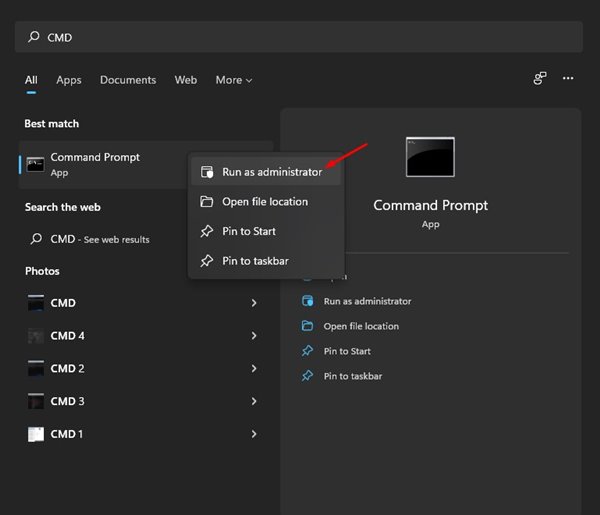Switch to the Documents tab
Screen dimensions: 600x515
(128, 80)
